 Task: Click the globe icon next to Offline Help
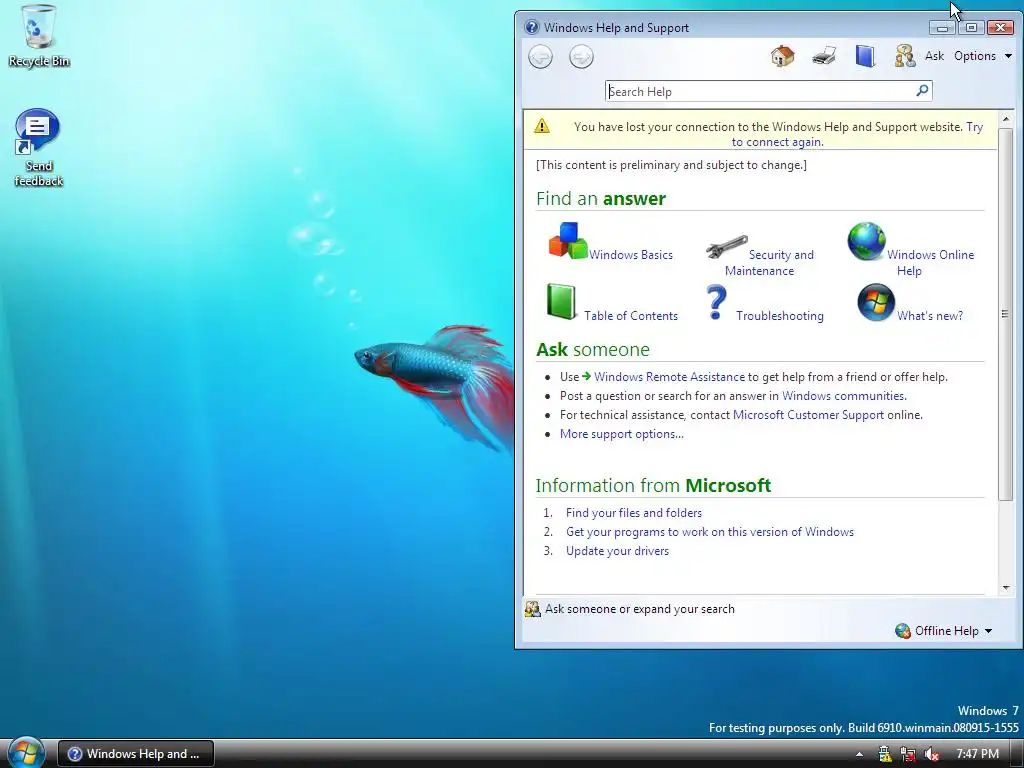(x=903, y=631)
